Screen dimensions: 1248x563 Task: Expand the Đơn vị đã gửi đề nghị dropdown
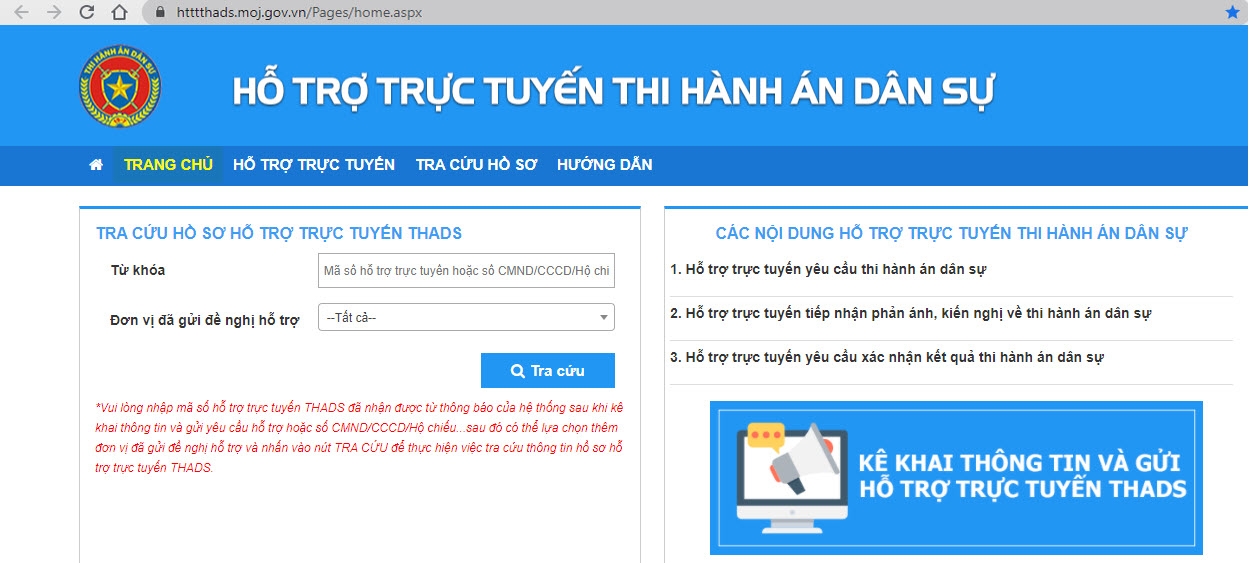click(466, 318)
